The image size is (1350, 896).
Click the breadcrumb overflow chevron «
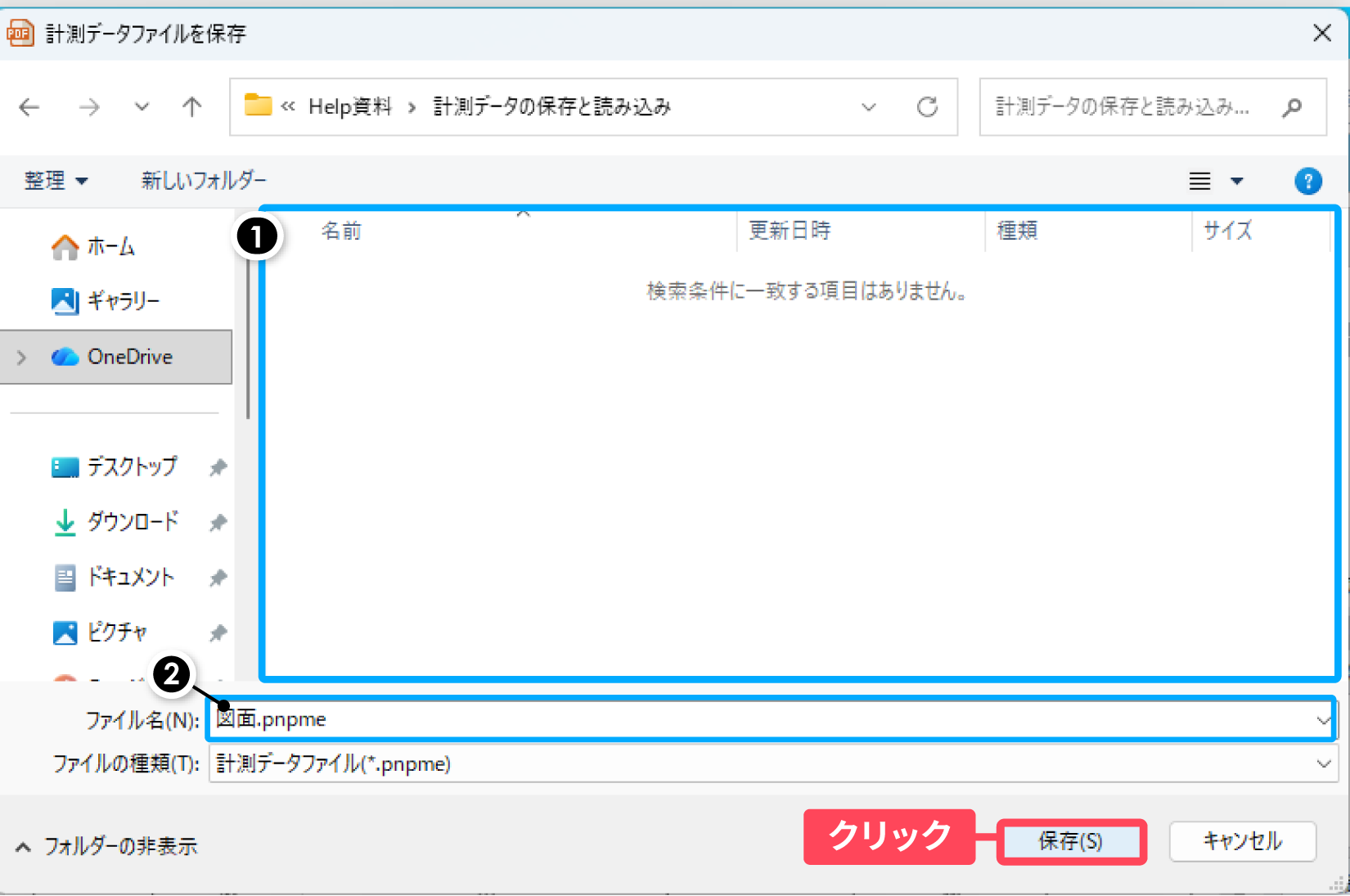click(288, 106)
